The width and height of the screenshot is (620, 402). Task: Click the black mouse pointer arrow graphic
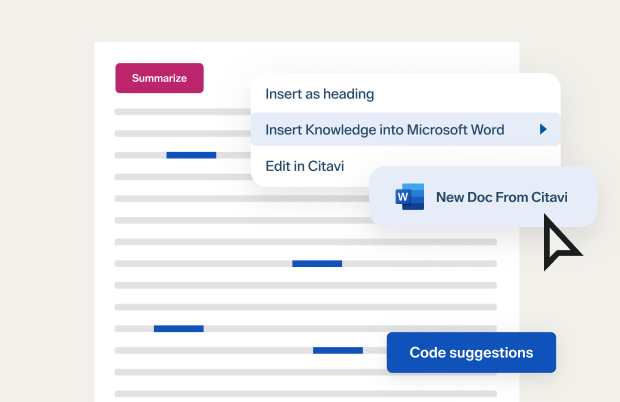click(561, 245)
